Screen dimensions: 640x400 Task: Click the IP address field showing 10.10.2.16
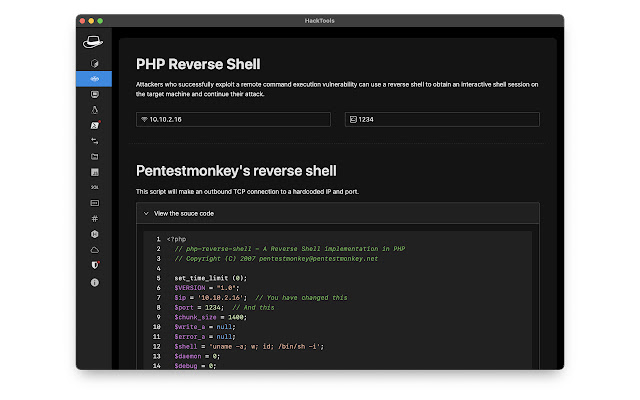pos(235,120)
